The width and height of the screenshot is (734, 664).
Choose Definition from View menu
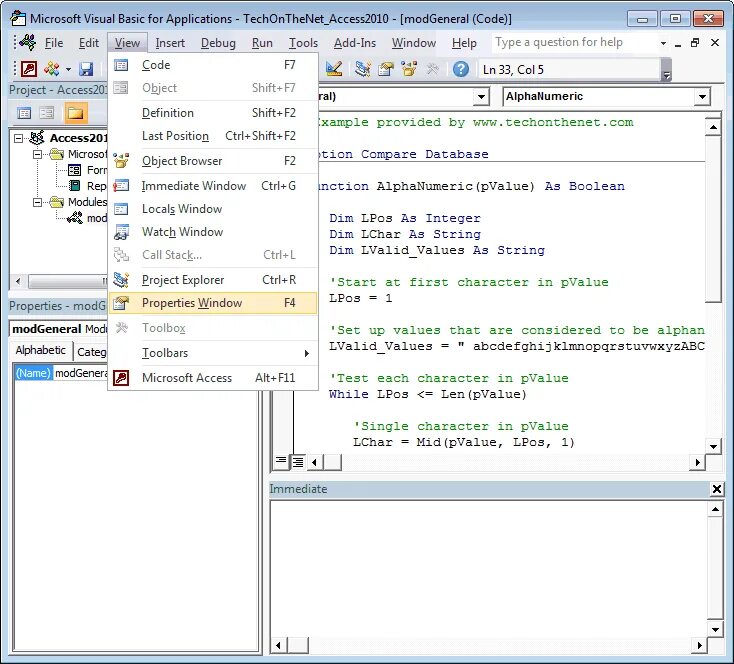[x=213, y=113]
